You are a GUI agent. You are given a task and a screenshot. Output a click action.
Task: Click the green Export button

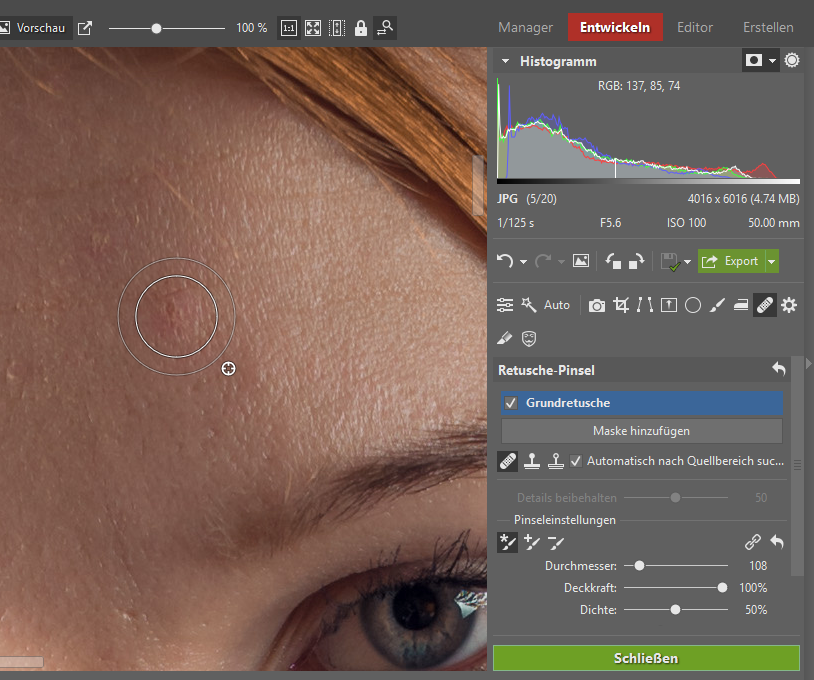[731, 261]
